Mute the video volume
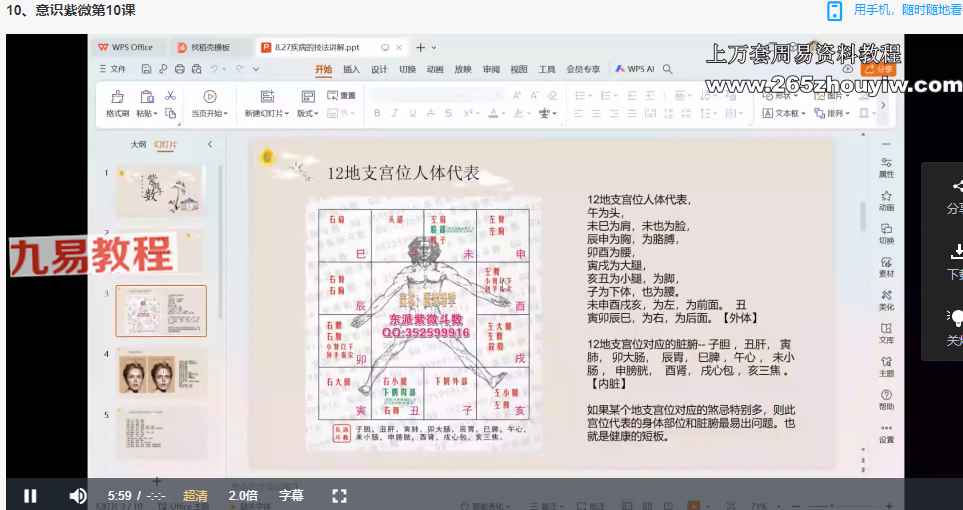 (77, 495)
